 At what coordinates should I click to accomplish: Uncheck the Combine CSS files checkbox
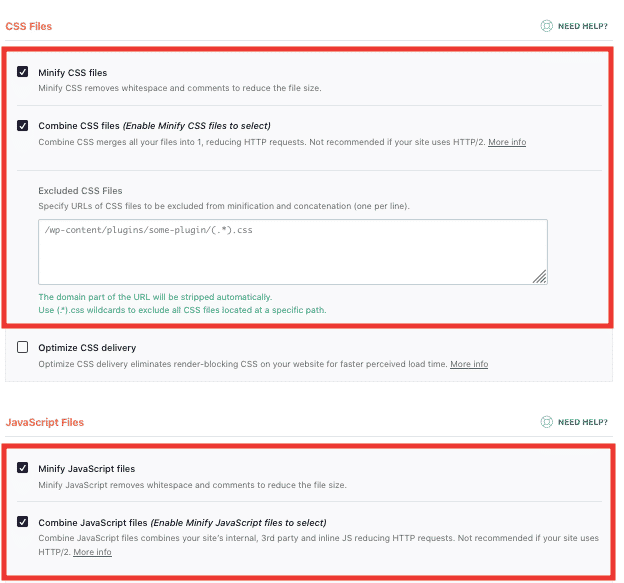(23, 126)
